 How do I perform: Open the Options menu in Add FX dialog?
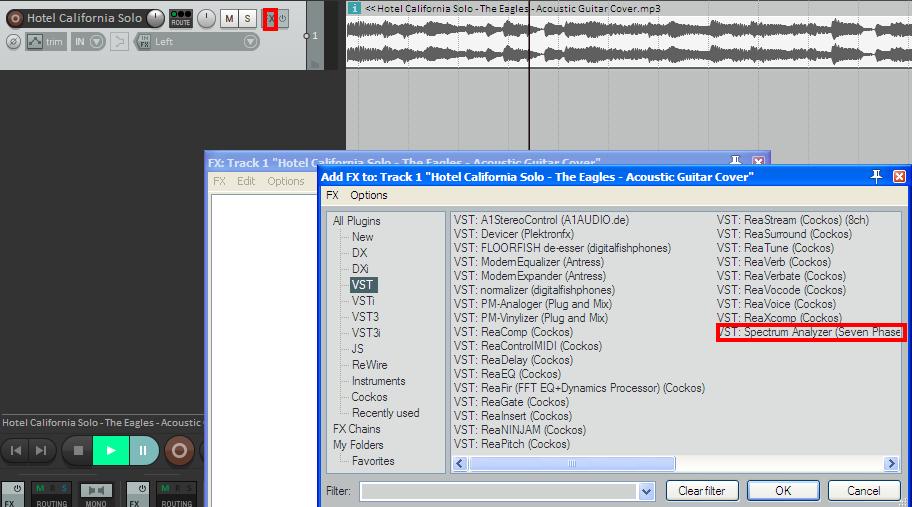tap(368, 195)
